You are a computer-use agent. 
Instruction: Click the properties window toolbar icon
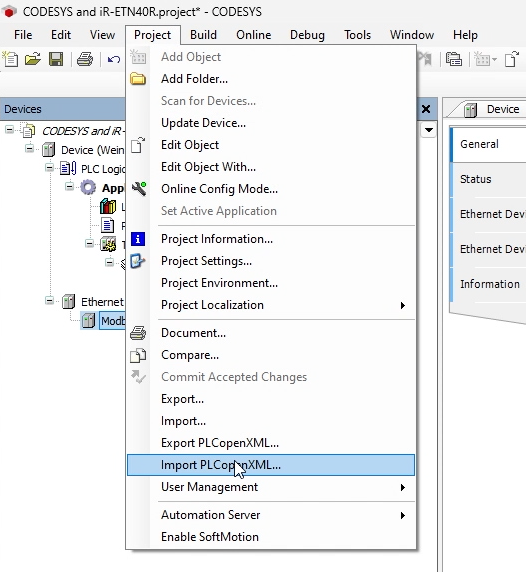pyautogui.click(x=454, y=59)
